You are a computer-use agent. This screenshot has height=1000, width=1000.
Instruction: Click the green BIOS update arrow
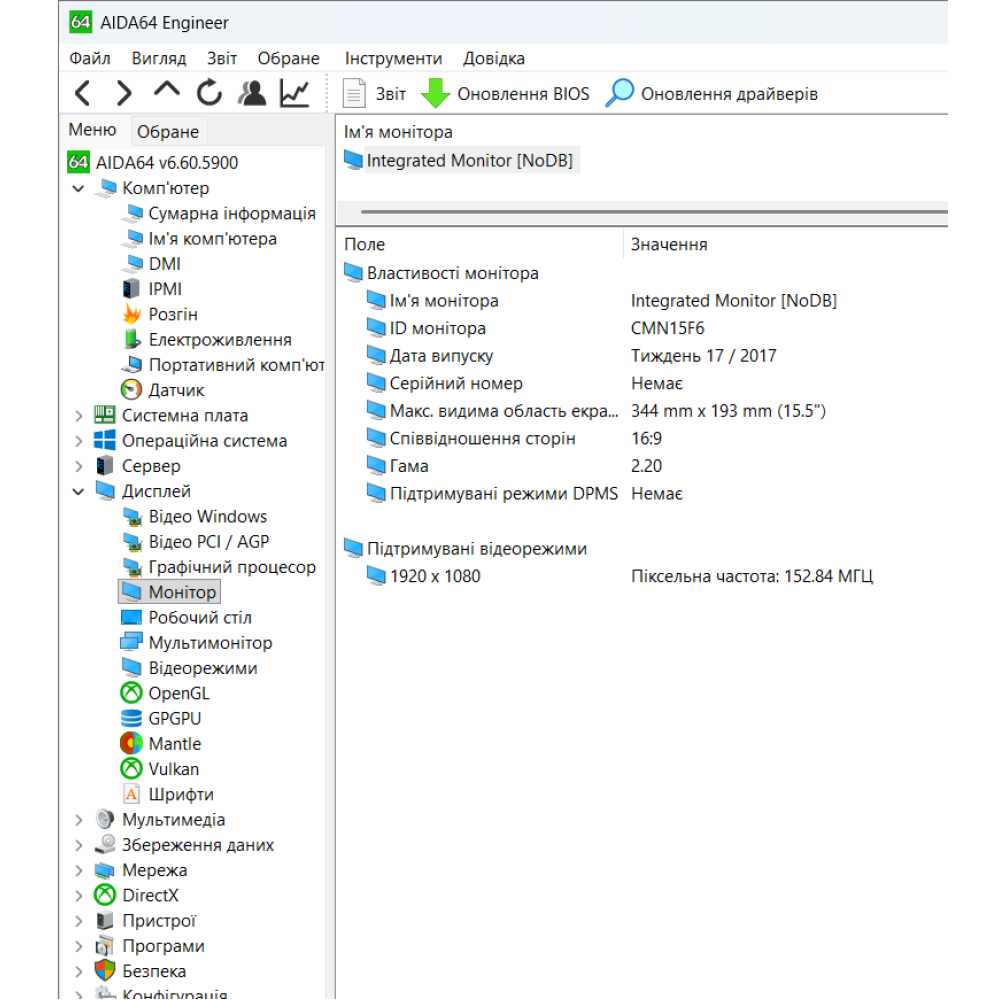[436, 93]
